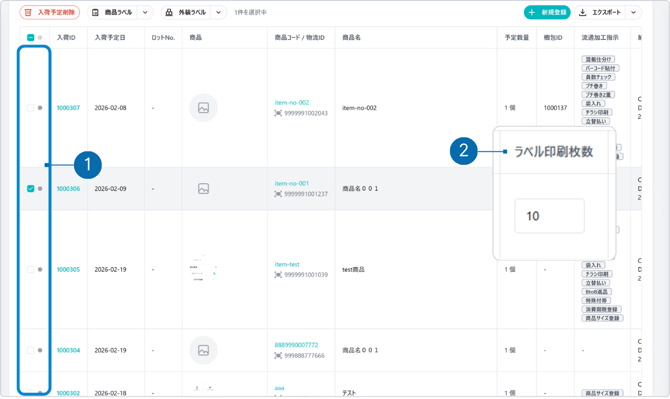This screenshot has width=670, height=399.
Task: Check the row checkbox for 1000305
Action: [31, 269]
